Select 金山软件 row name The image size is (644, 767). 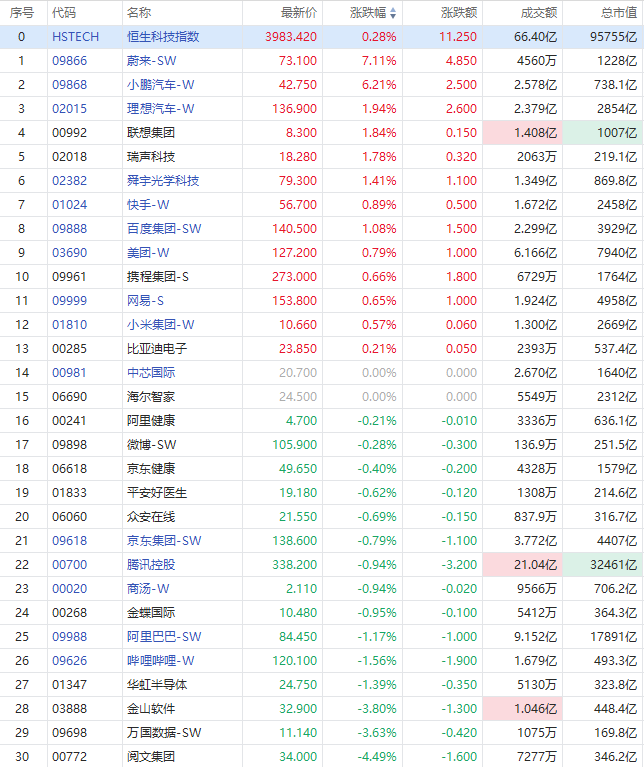(151, 708)
